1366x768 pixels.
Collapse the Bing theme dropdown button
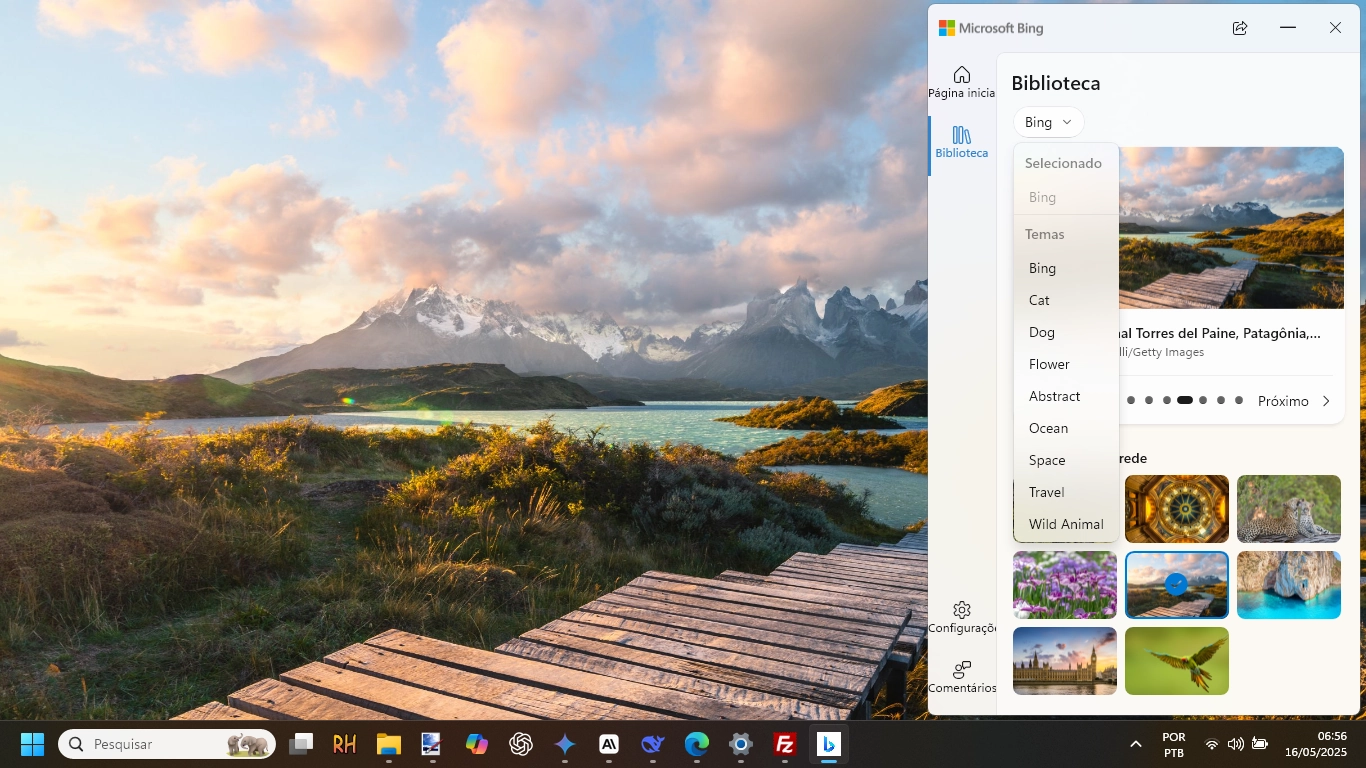(1048, 122)
